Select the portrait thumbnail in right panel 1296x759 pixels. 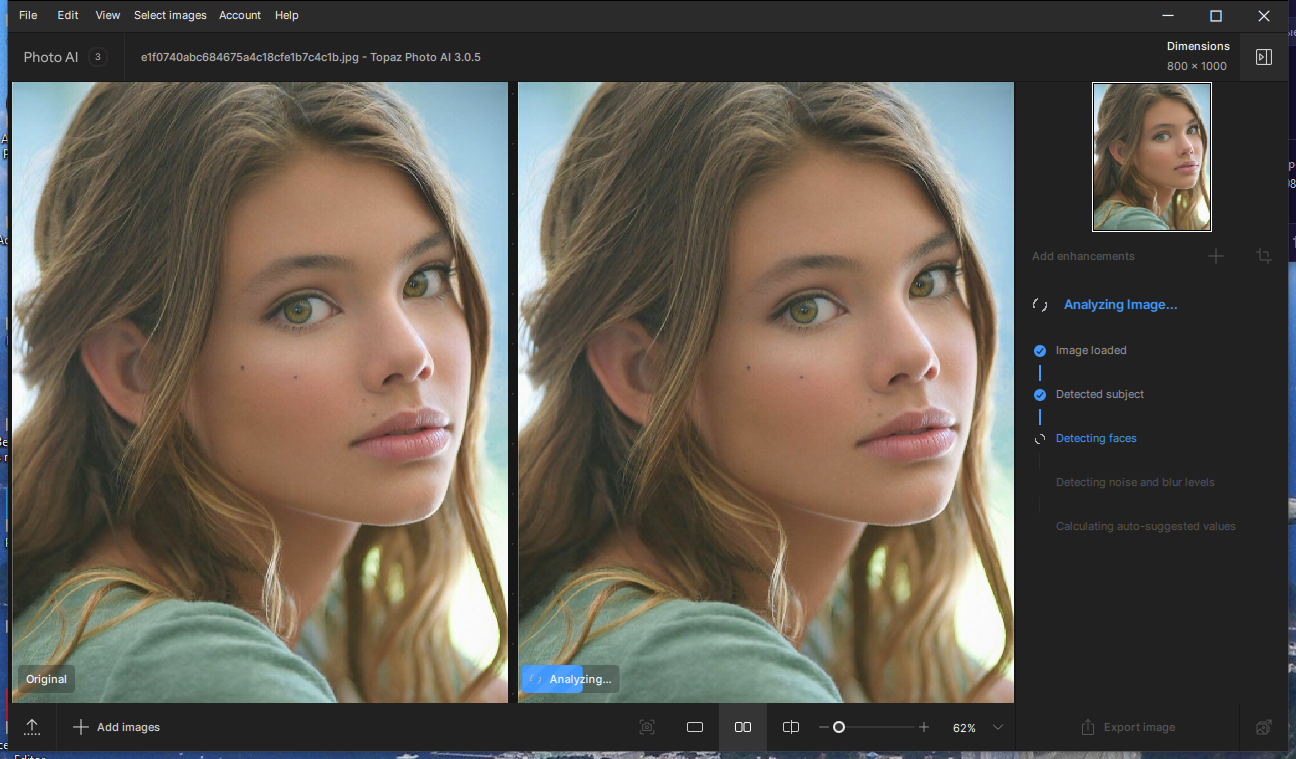click(x=1152, y=157)
